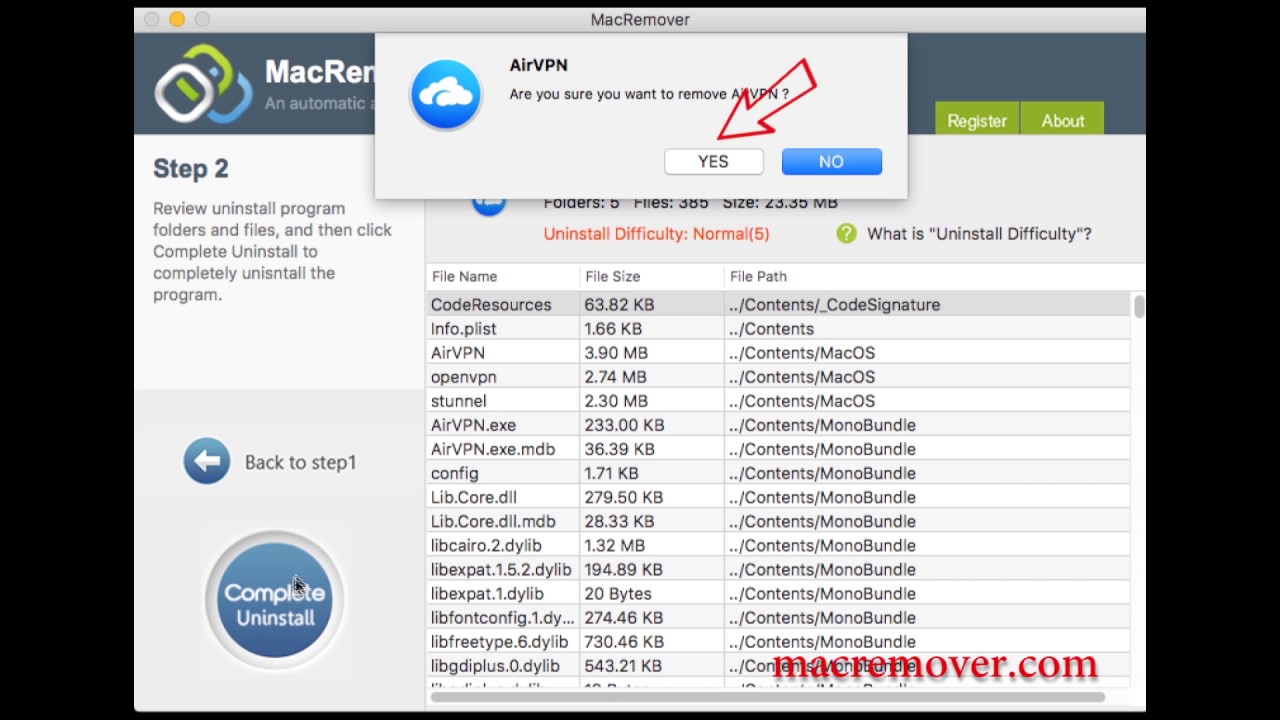Select the AirVPN.exe file row

pos(778,425)
